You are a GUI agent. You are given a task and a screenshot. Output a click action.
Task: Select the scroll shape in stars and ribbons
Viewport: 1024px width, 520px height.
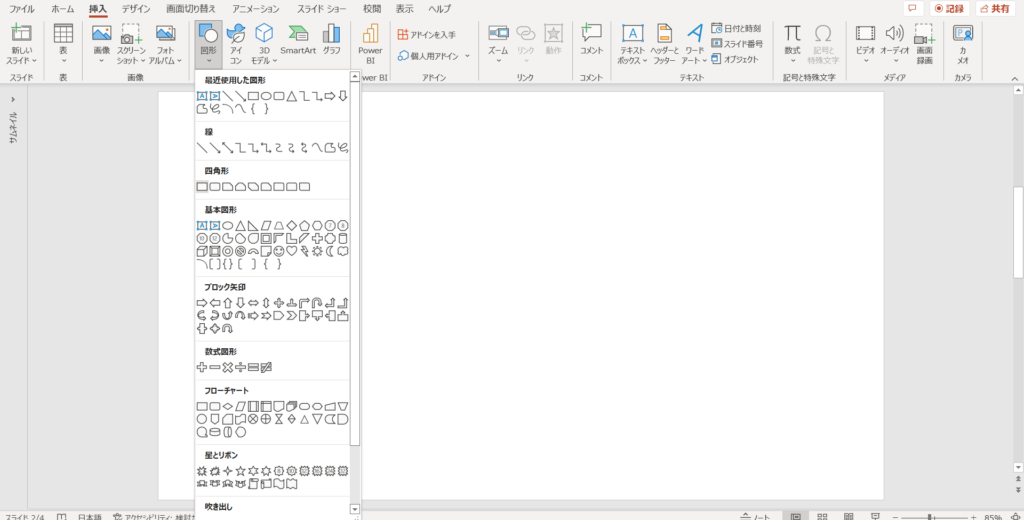click(x=253, y=484)
